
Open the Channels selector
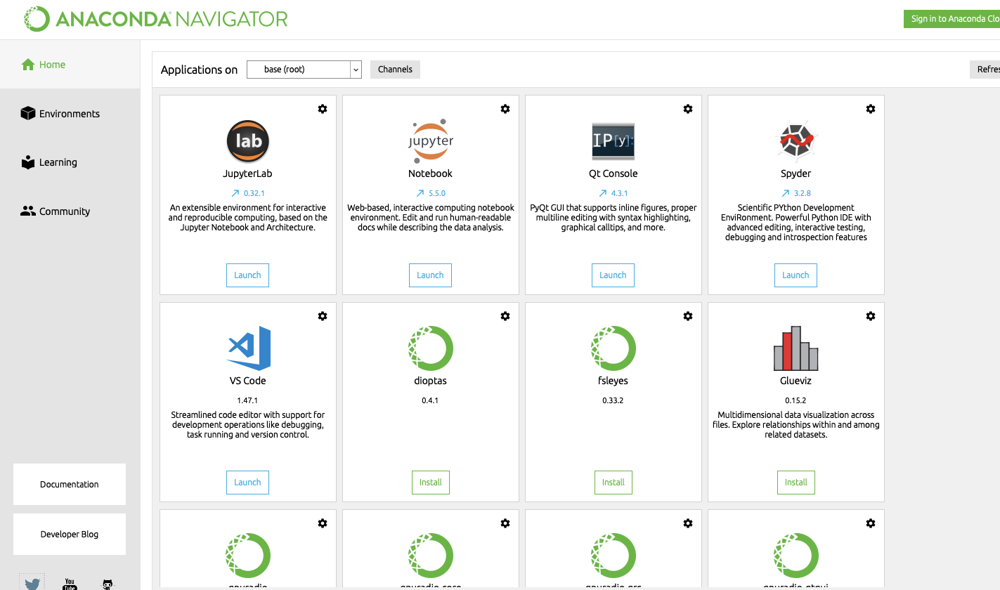(x=394, y=69)
